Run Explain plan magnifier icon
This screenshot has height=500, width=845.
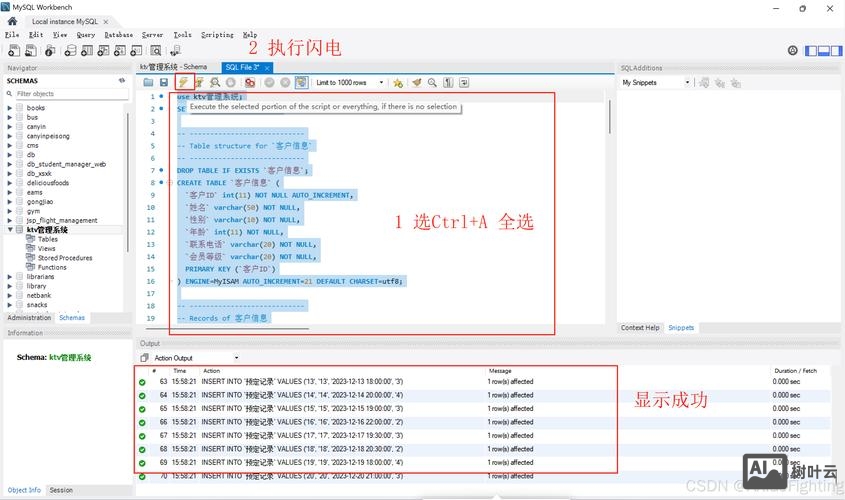pyautogui.click(x=215, y=82)
